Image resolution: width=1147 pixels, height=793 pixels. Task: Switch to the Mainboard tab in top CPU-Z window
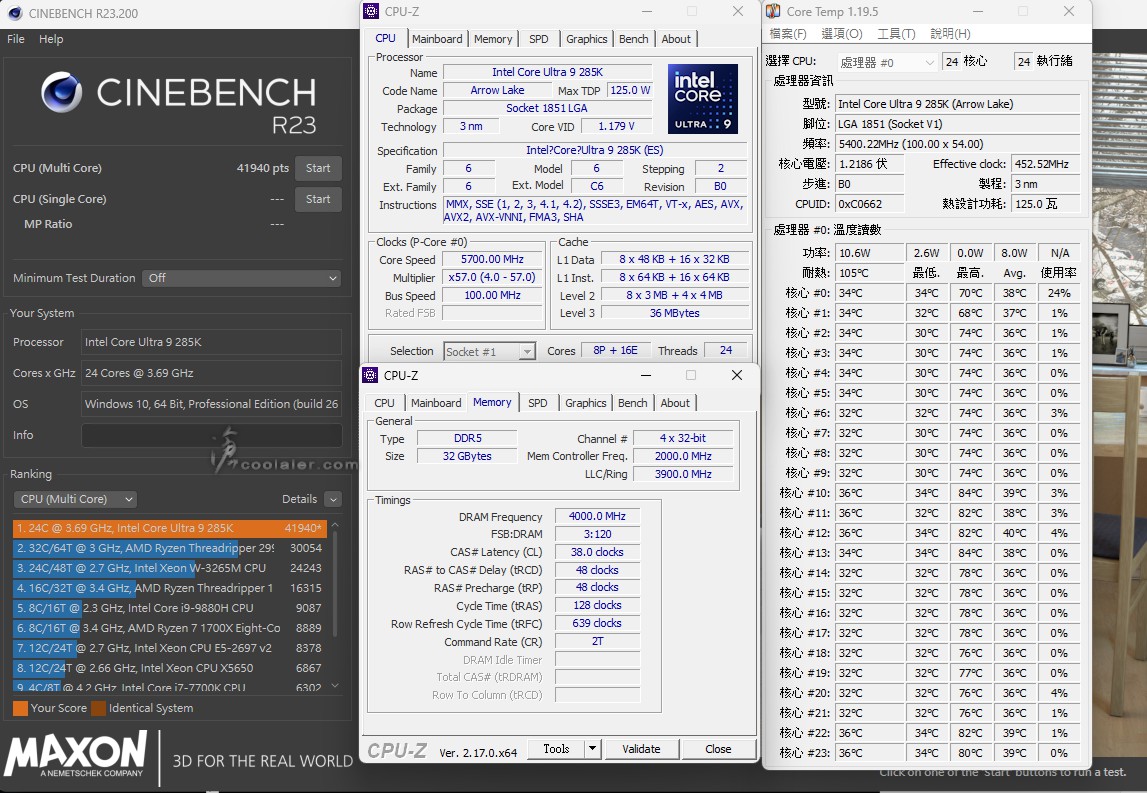pyautogui.click(x=437, y=39)
